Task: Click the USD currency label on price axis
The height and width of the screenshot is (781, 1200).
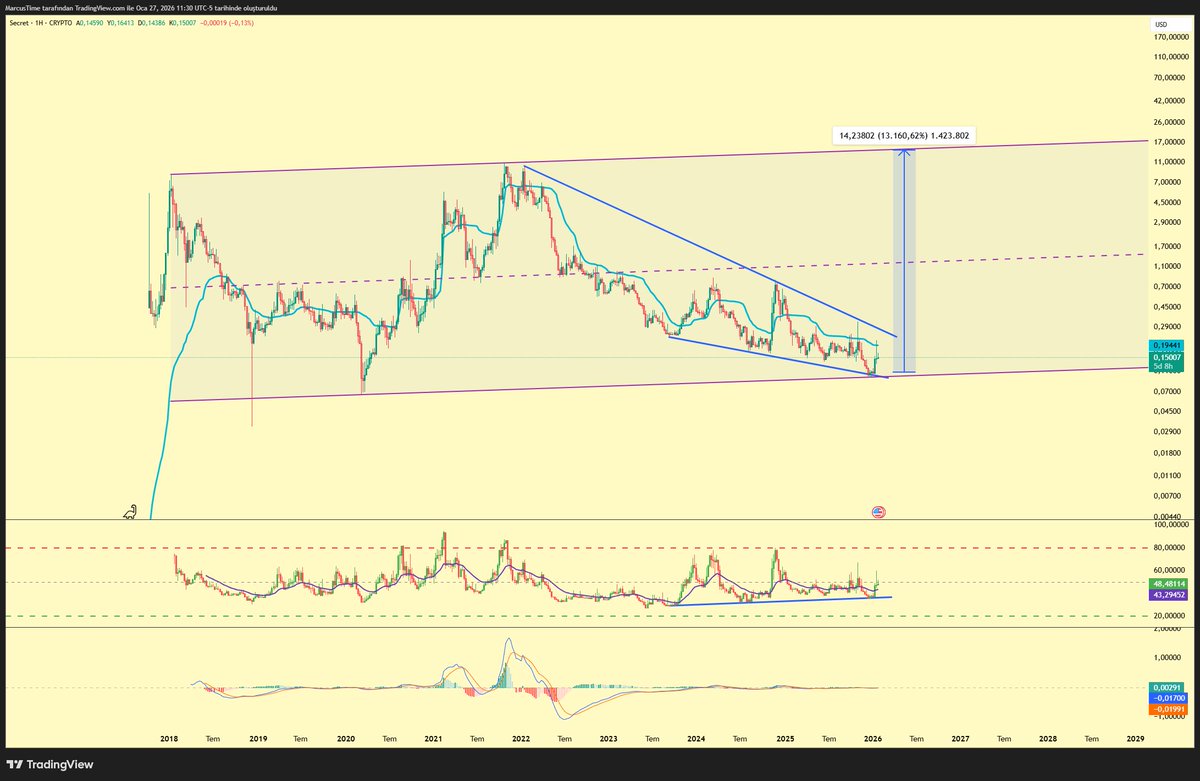Action: click(1161, 23)
